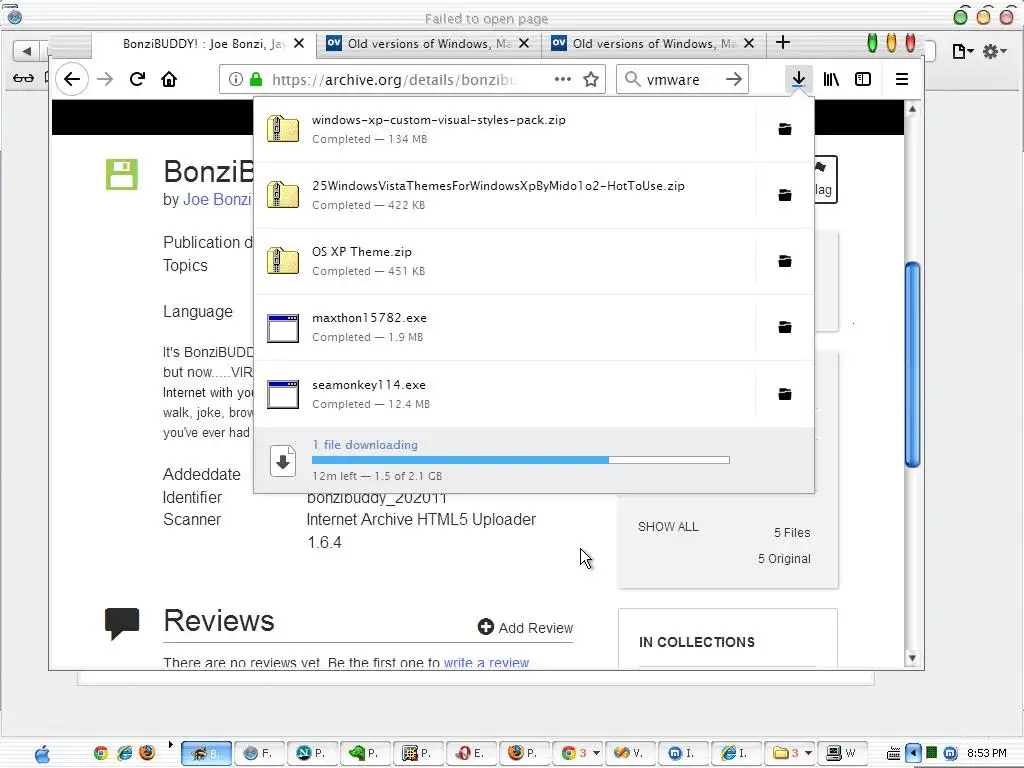The height and width of the screenshot is (768, 1024).
Task: Launch Internet Explorer from quick launch
Action: pos(124,753)
